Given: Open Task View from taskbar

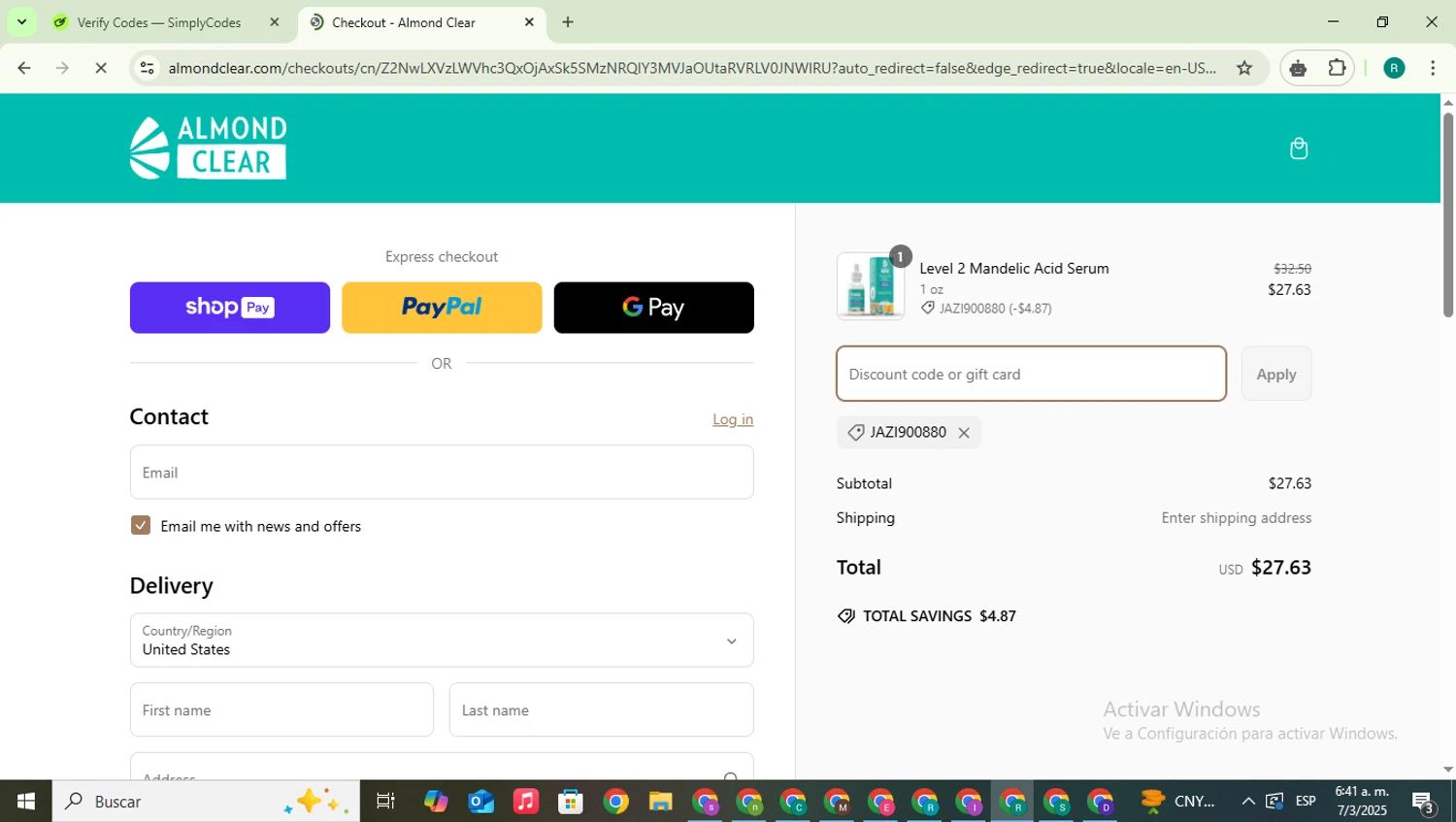Looking at the screenshot, I should pos(385,801).
